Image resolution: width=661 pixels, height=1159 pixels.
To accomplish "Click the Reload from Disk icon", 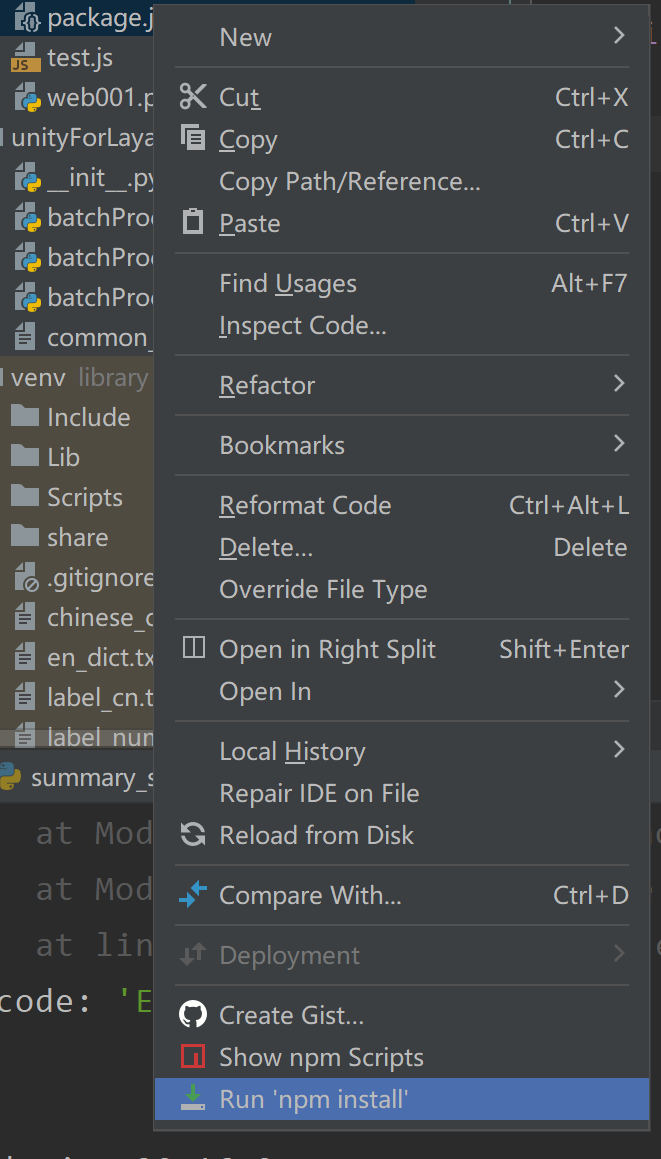I will (192, 835).
